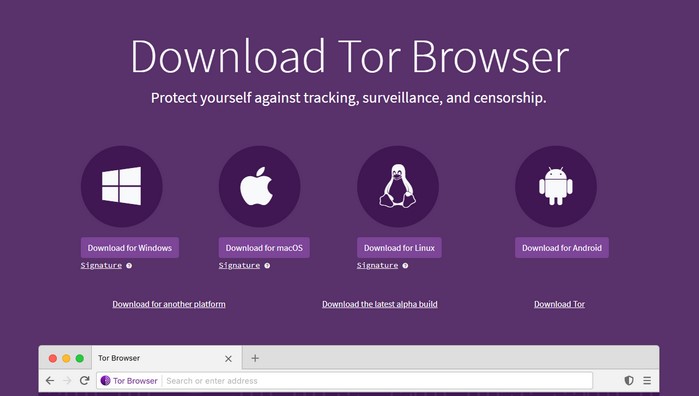Open the Linux Signature link

(x=378, y=265)
